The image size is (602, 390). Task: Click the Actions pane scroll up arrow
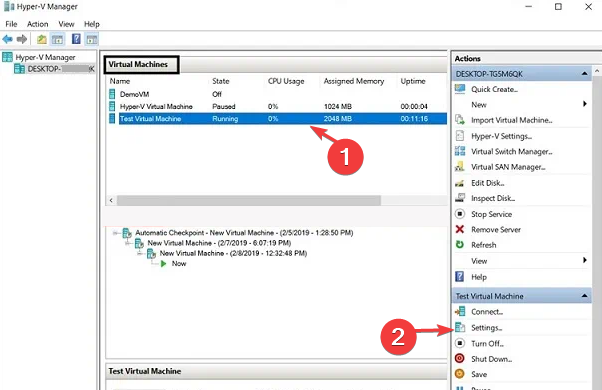tap(597, 71)
